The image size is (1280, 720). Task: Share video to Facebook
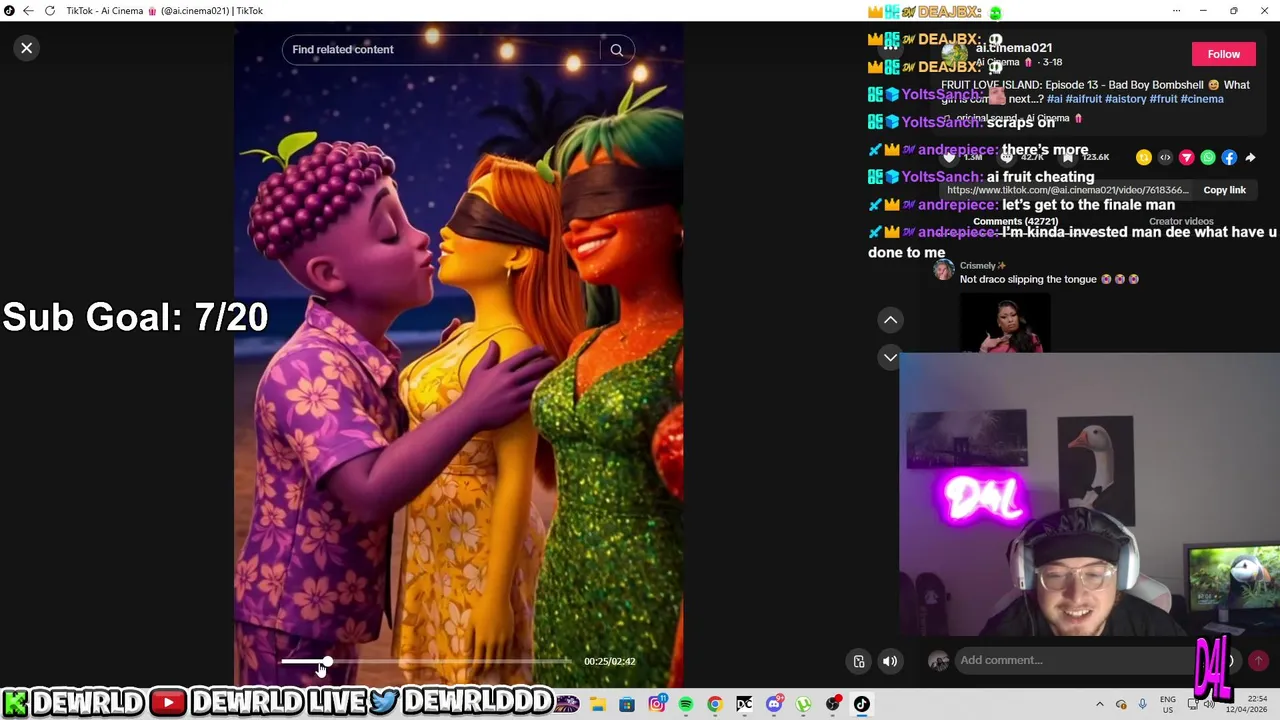(x=1229, y=157)
